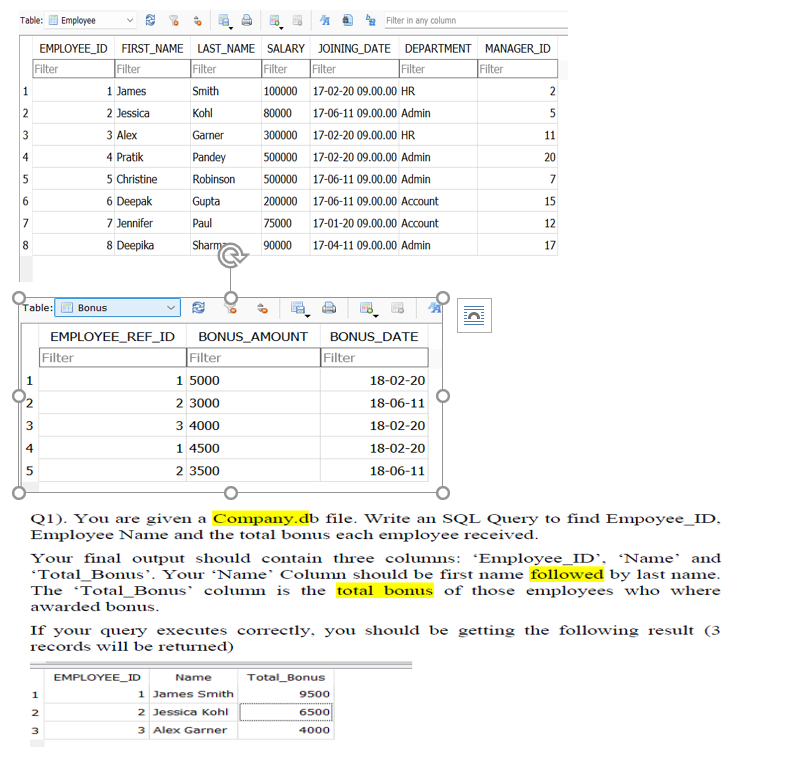This screenshot has width=792, height=775.
Task: Click the filter field under DEPARTMENT
Action: [x=438, y=69]
